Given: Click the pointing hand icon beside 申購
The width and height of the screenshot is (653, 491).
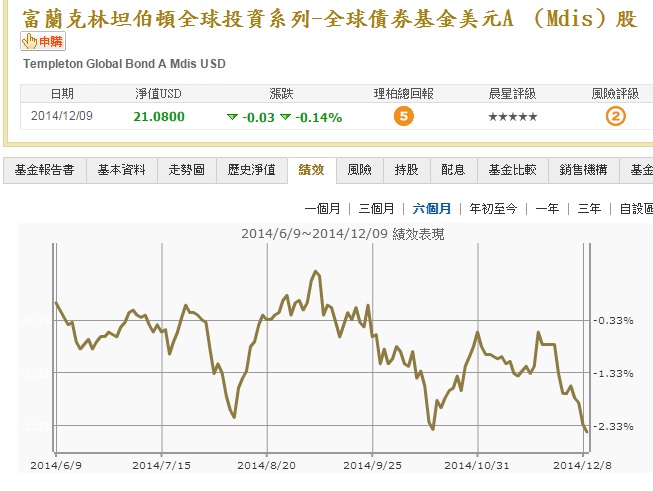Looking at the screenshot, I should (x=30, y=42).
